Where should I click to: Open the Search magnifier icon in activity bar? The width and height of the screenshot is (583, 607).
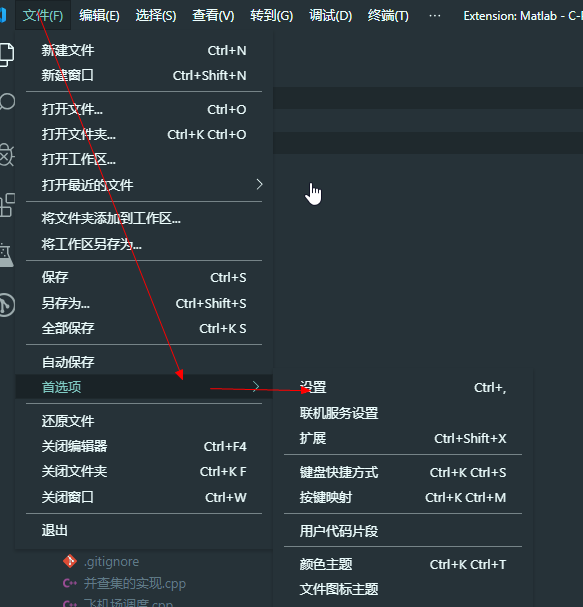[7, 103]
